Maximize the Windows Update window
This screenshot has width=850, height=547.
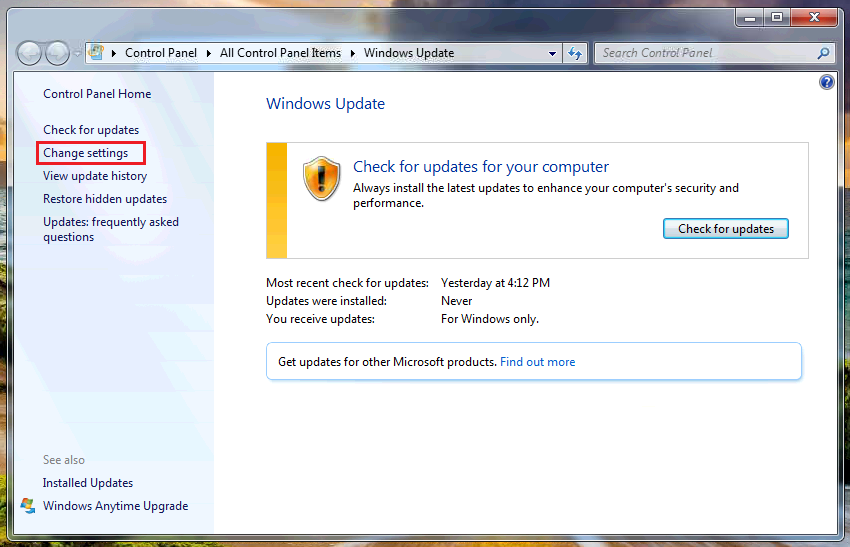[x=777, y=18]
